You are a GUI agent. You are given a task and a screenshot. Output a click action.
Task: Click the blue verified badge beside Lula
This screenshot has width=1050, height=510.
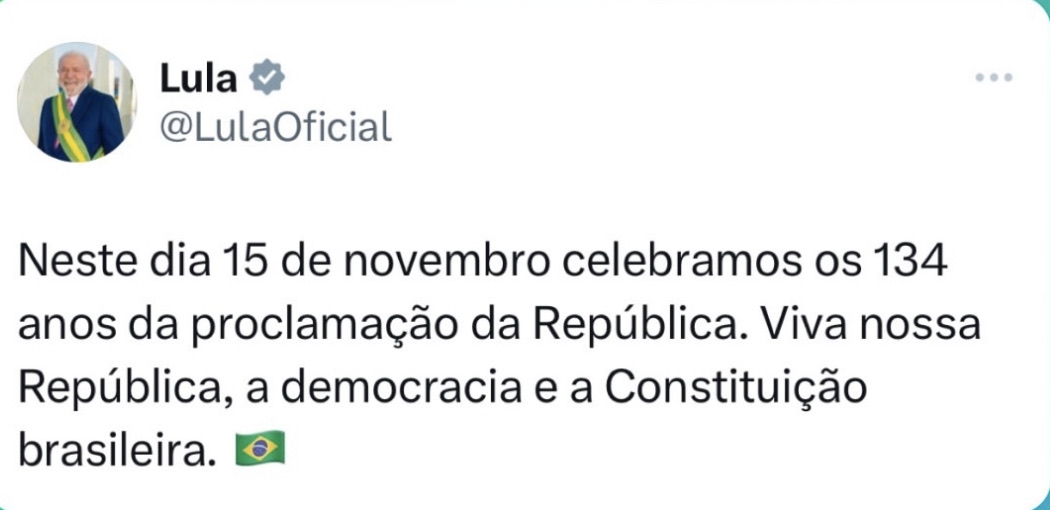267,78
